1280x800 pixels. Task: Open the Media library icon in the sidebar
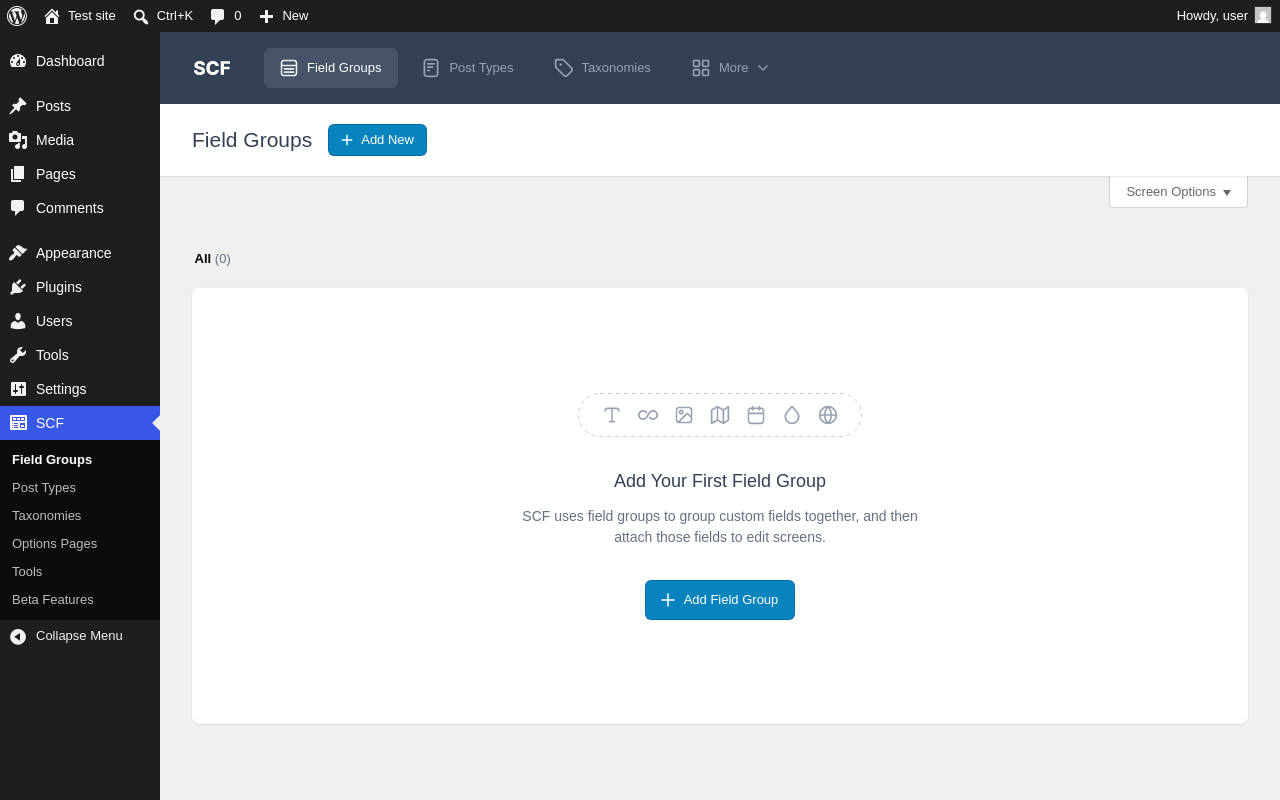coord(18,140)
